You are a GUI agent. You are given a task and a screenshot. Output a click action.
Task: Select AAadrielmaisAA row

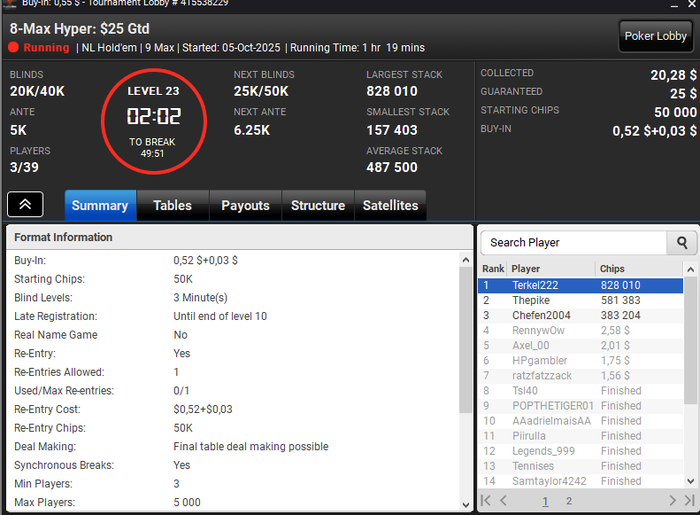581,421
